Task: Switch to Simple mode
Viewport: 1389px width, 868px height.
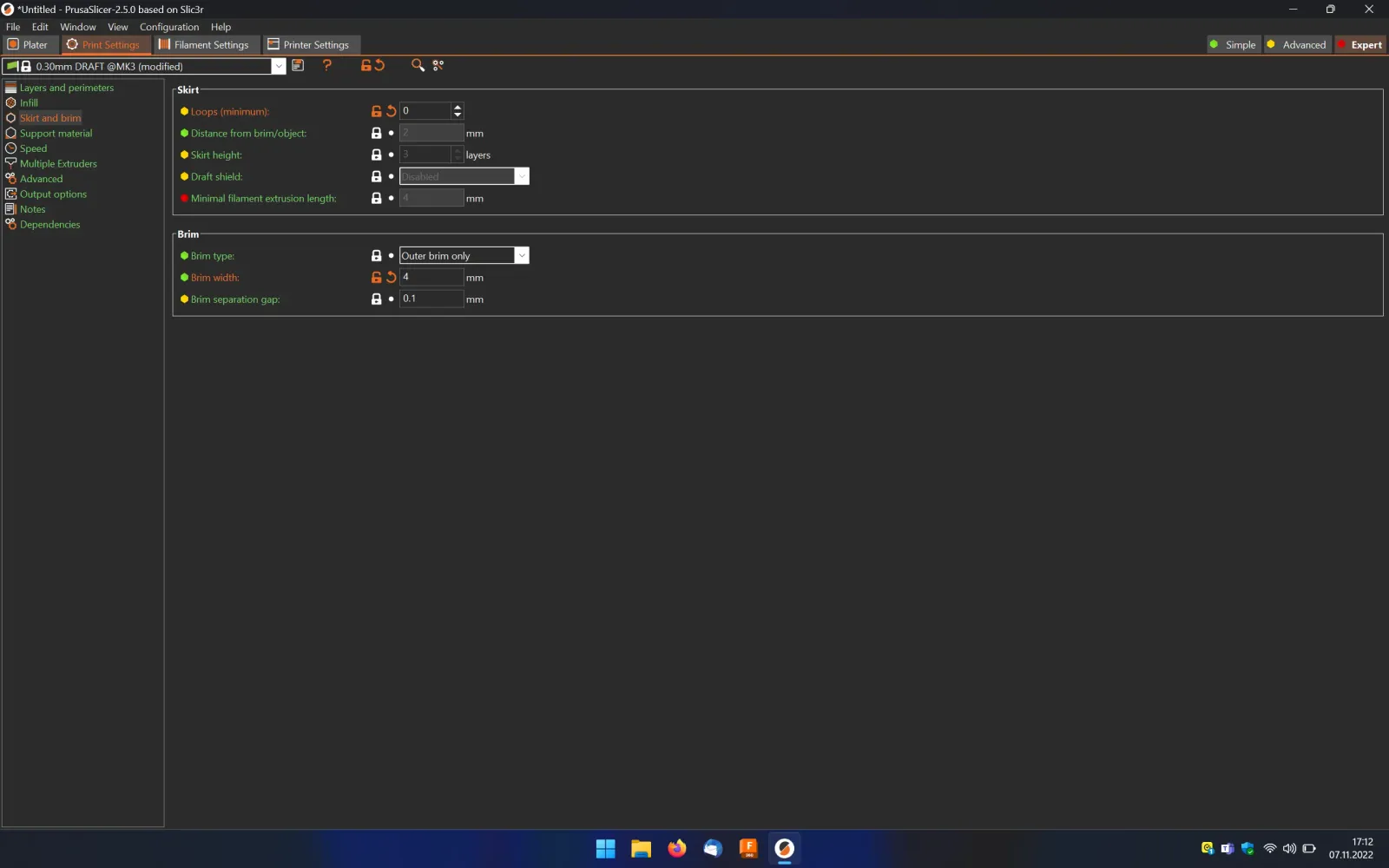Action: [1233, 44]
